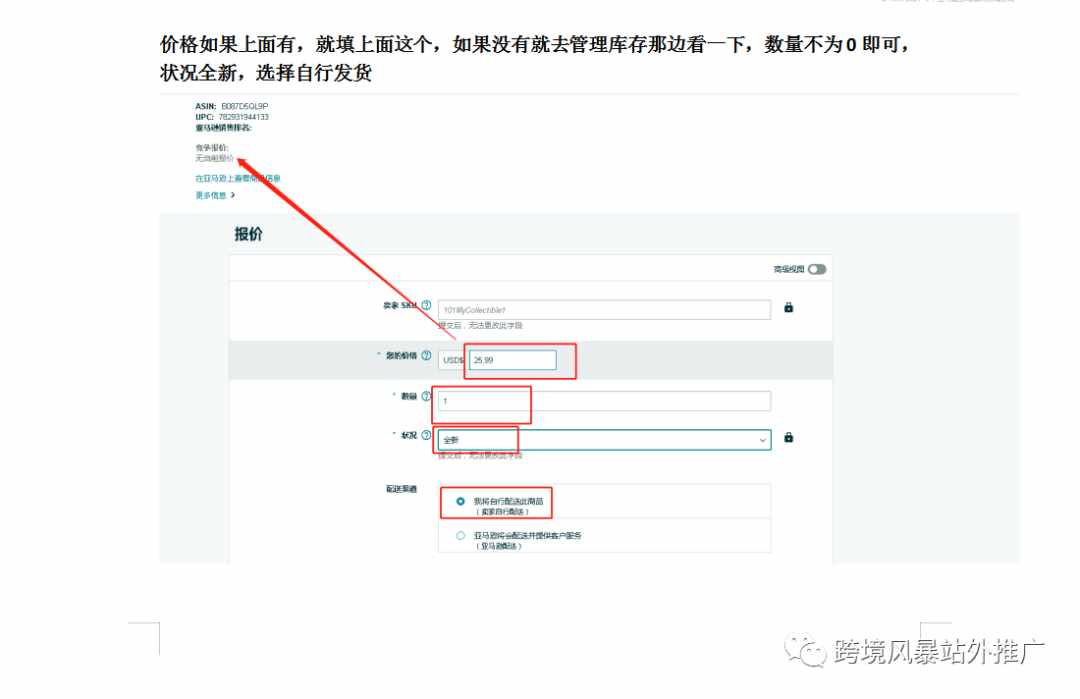Click lock icon next to condition dropdown

point(789,437)
